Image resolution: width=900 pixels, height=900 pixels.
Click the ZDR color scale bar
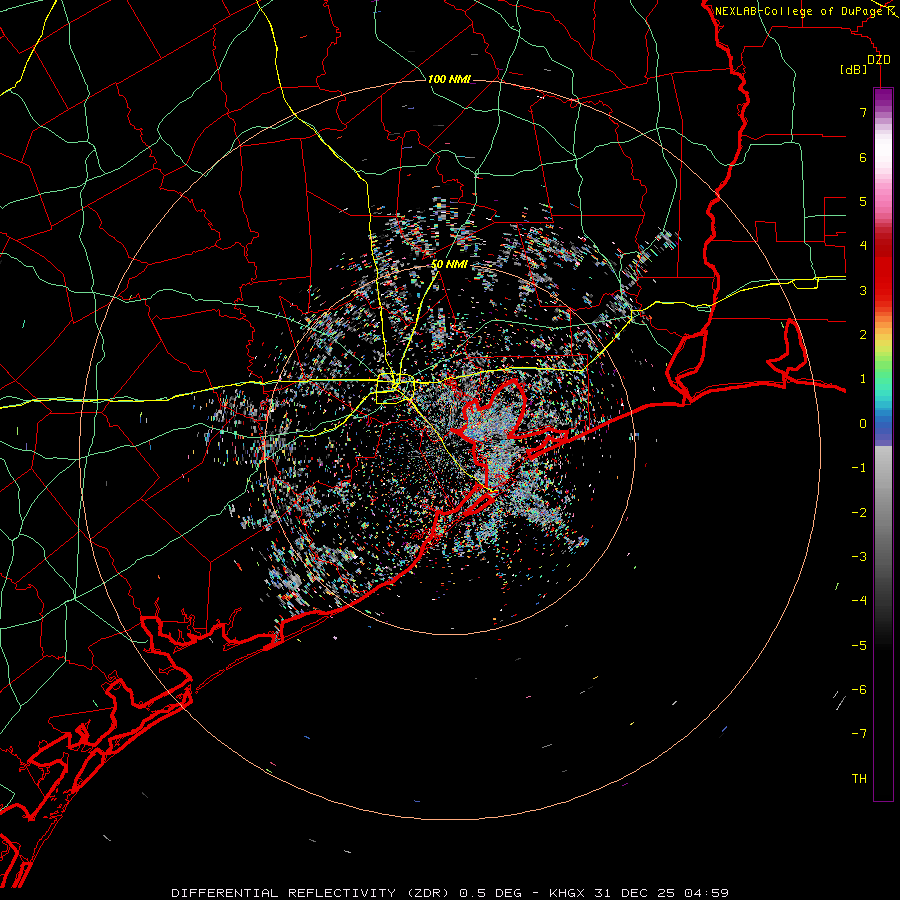(x=883, y=444)
